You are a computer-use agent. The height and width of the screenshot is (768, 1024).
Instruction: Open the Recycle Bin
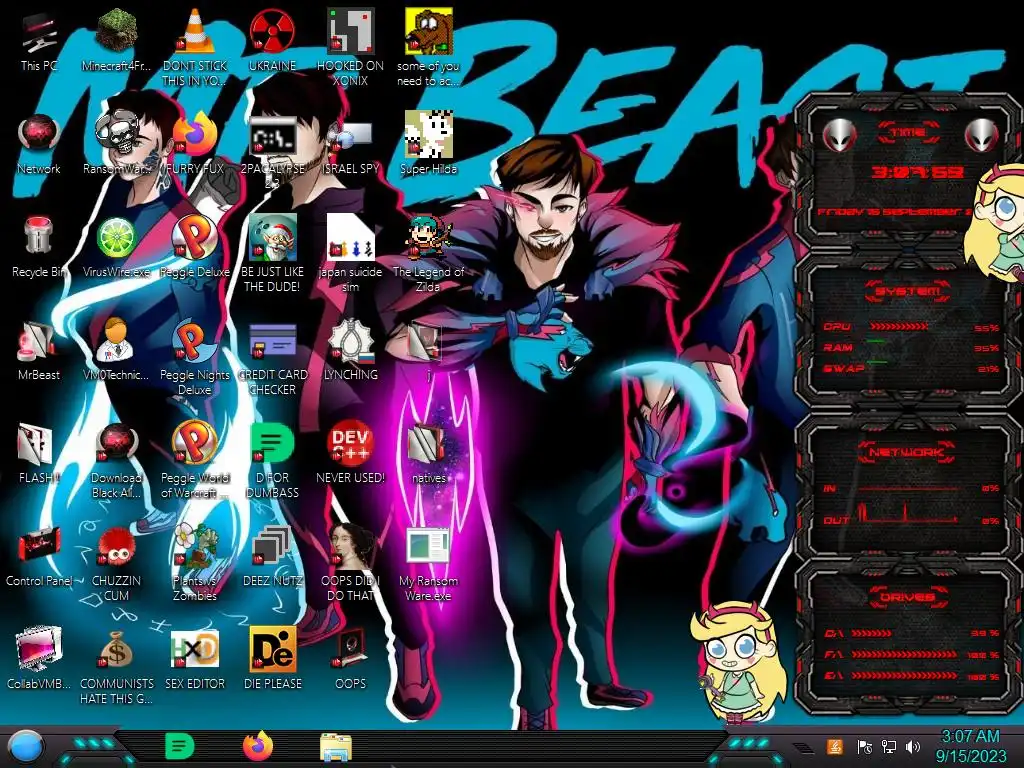[38, 237]
